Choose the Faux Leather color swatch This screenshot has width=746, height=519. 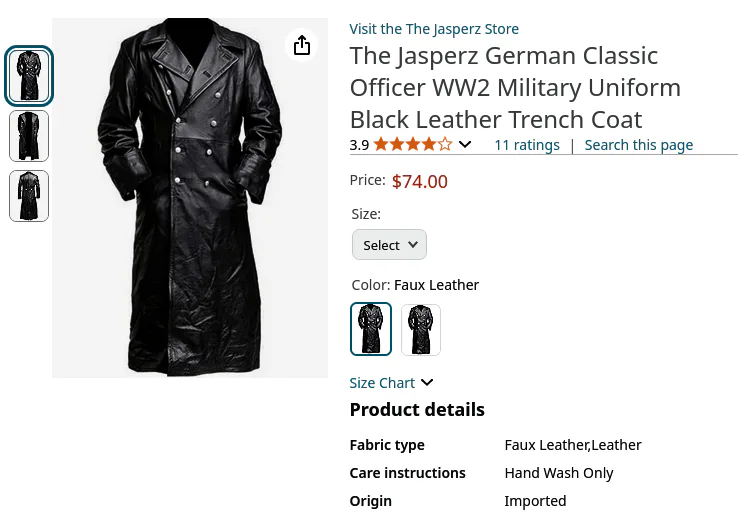click(x=371, y=329)
